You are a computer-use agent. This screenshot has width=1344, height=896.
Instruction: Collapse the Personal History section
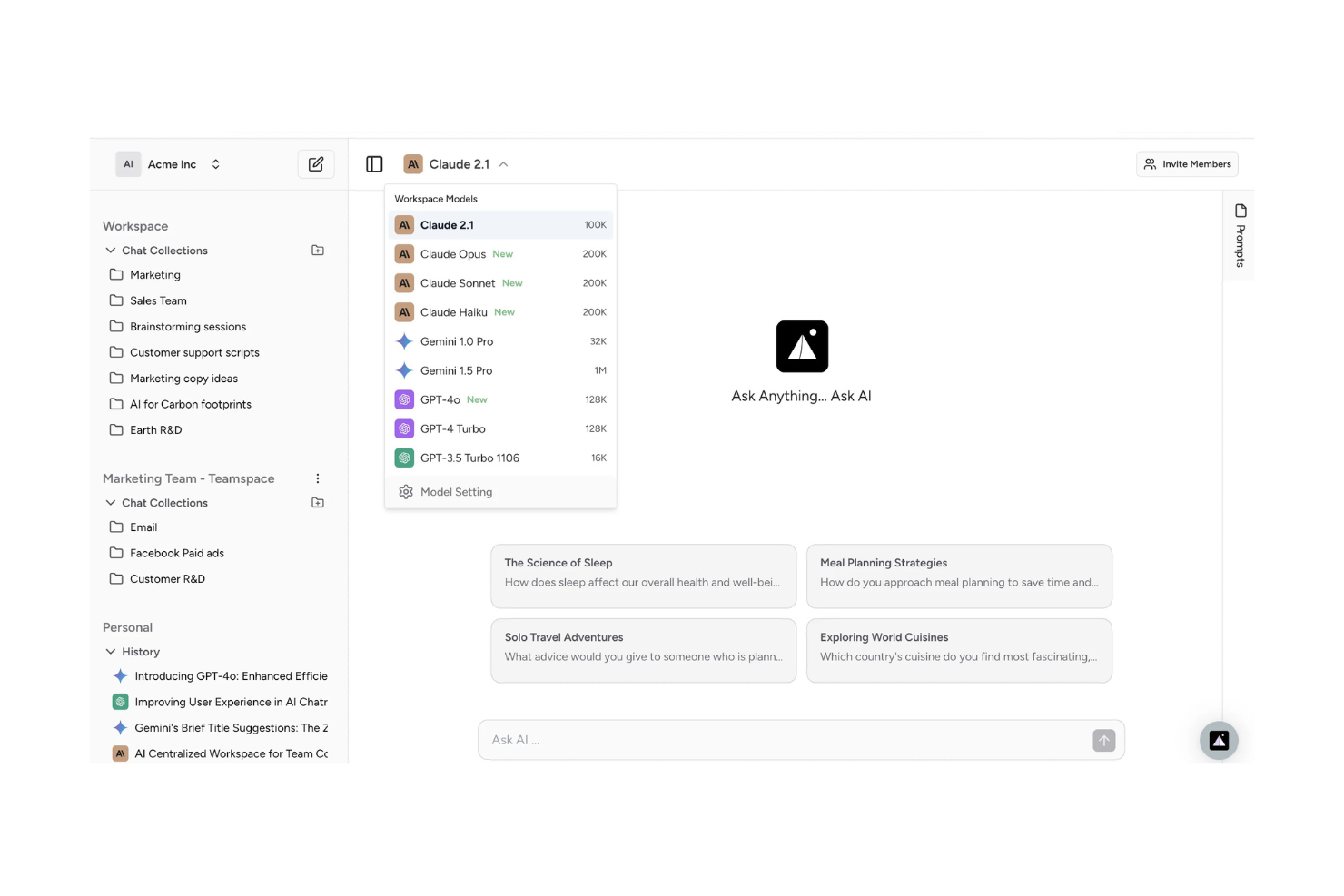pyautogui.click(x=111, y=652)
